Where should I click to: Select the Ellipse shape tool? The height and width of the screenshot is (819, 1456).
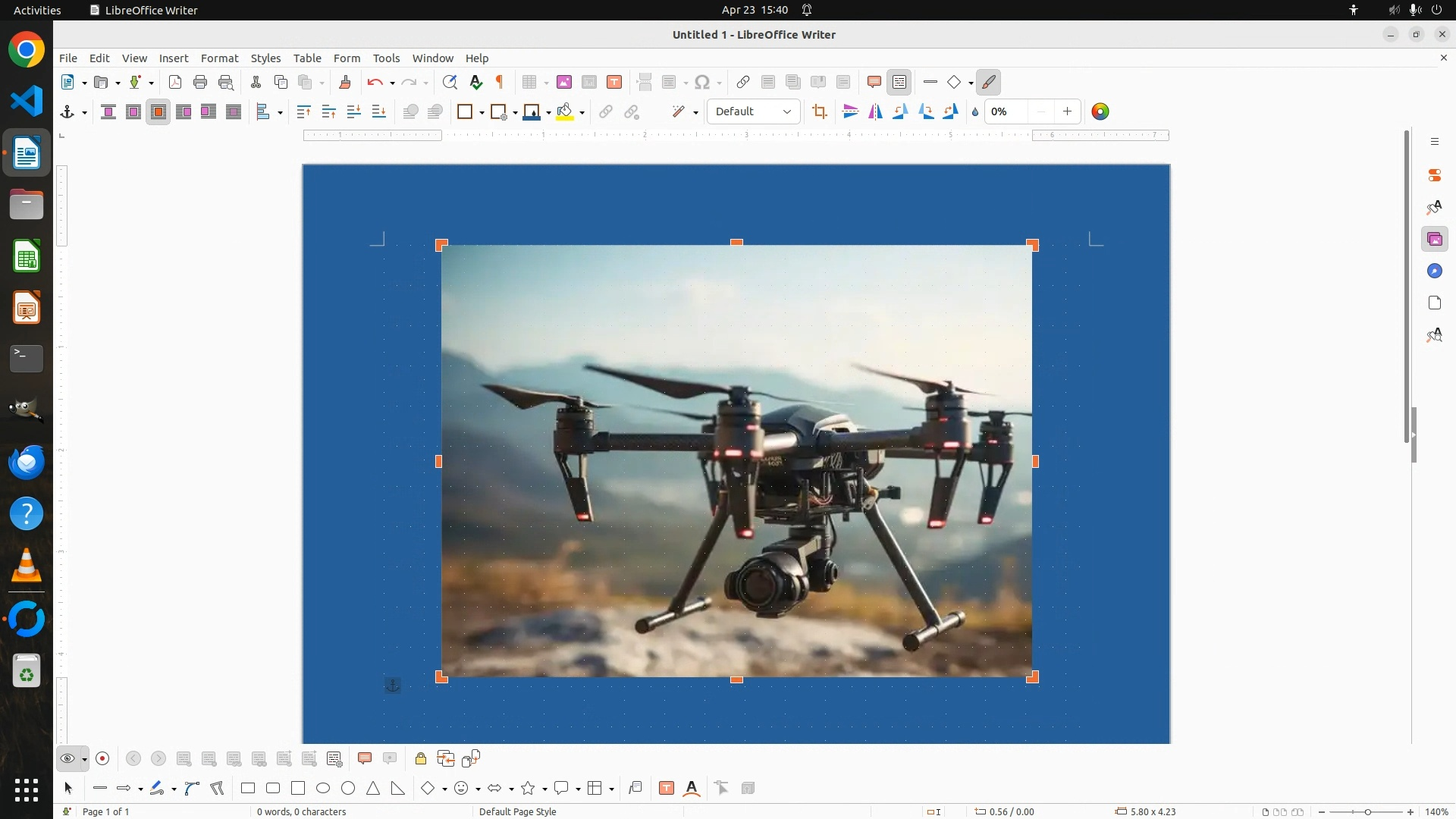(x=323, y=788)
